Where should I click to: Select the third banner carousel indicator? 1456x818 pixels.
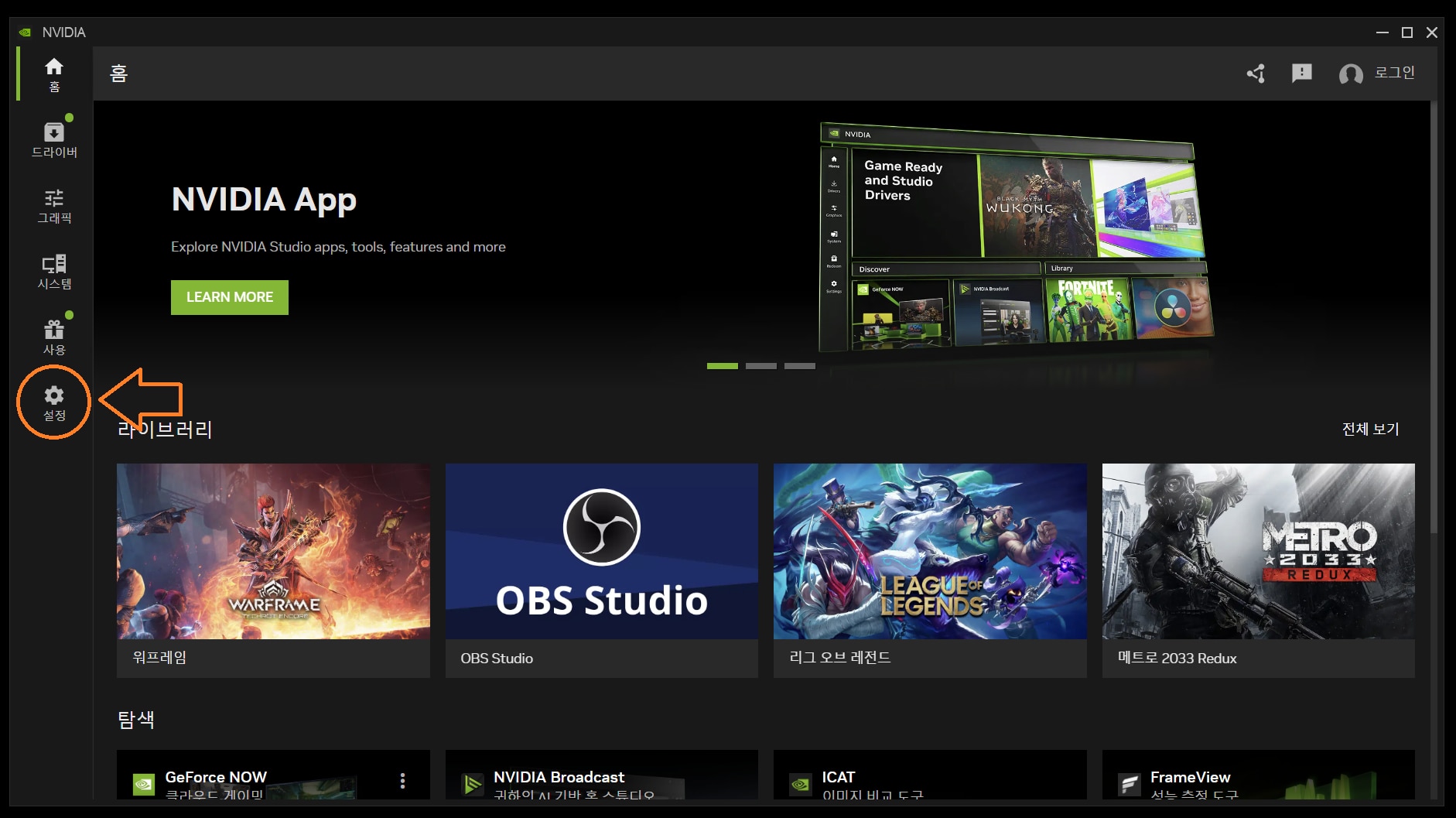coord(800,366)
